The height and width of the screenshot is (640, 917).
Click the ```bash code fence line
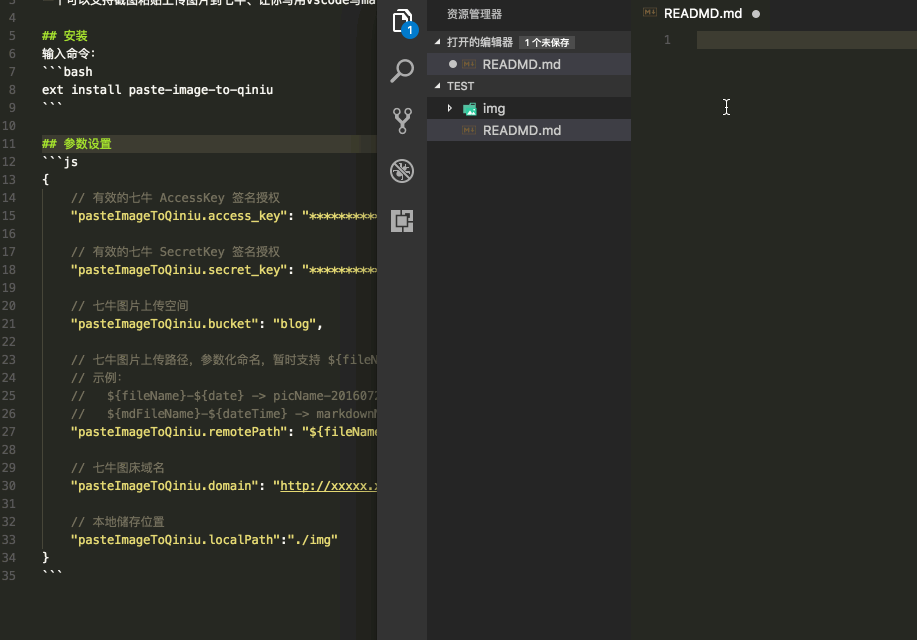coord(67,72)
